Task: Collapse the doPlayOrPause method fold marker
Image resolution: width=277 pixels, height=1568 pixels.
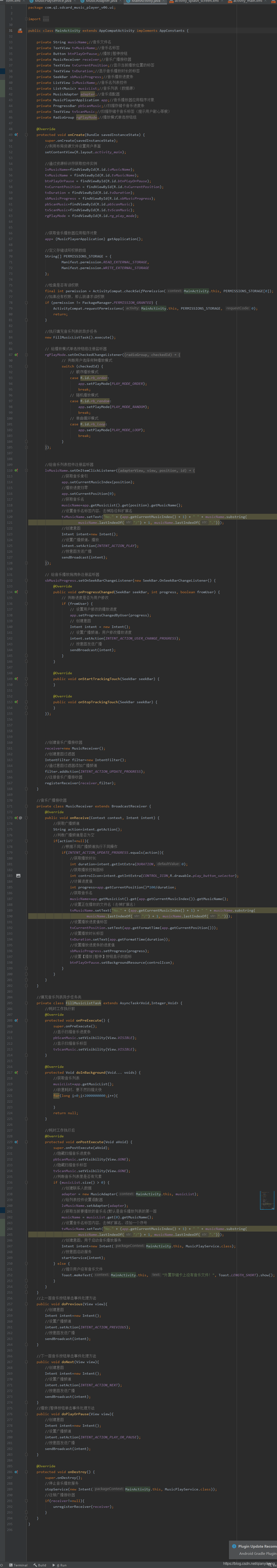Action: pos(26,1414)
